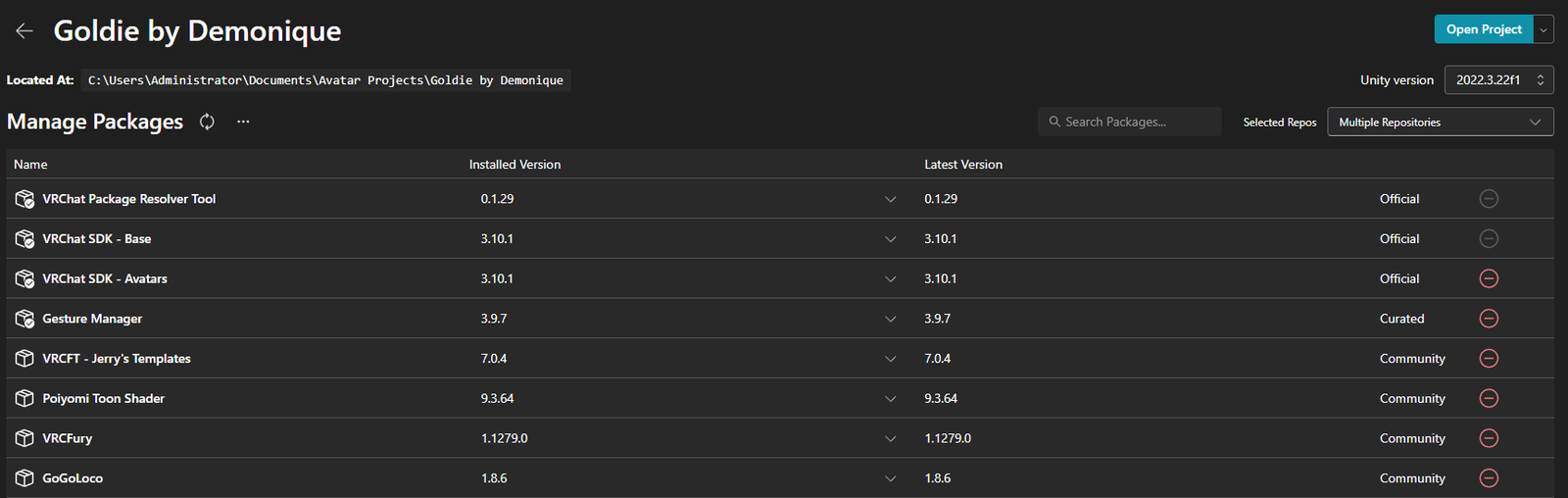The height and width of the screenshot is (498, 1568).
Task: Sort by the Name column header
Action: pos(30,165)
